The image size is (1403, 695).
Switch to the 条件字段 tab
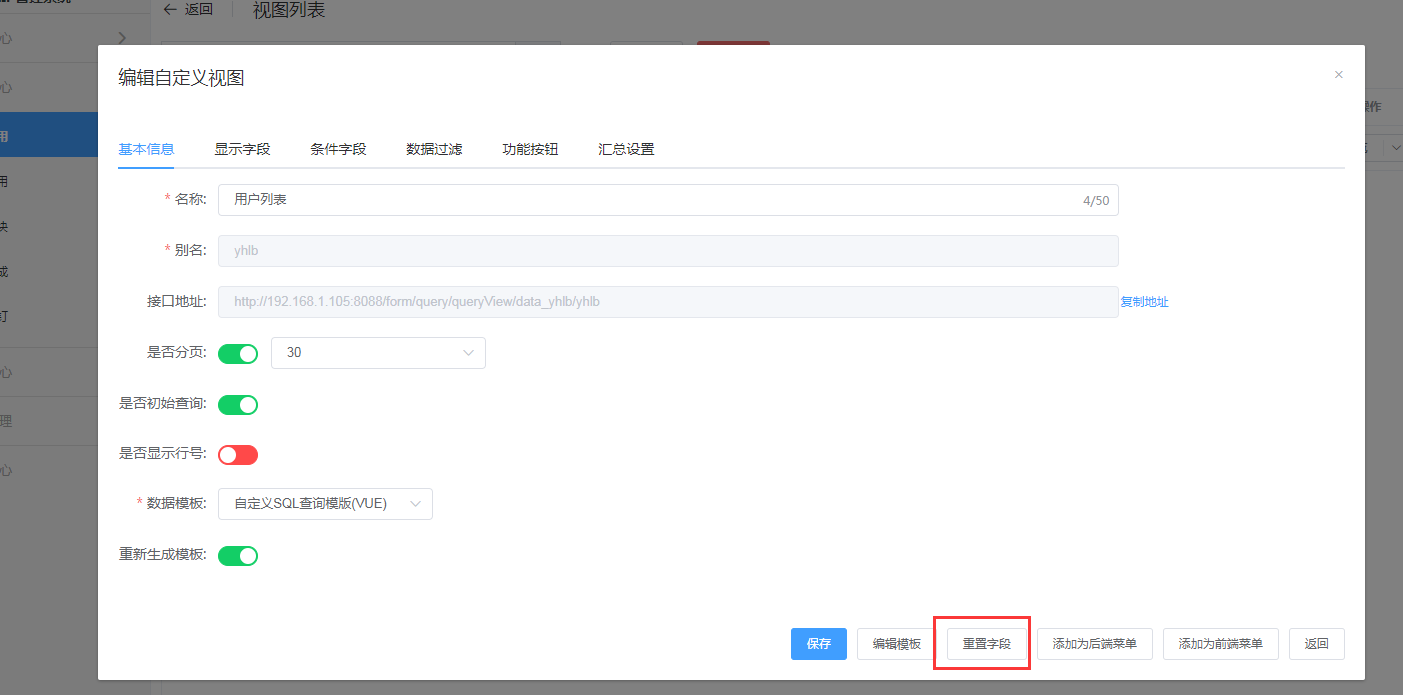[x=338, y=149]
